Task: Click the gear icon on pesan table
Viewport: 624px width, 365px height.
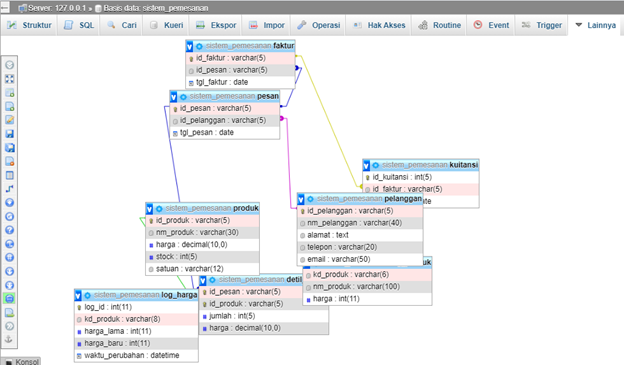Action: pos(183,97)
